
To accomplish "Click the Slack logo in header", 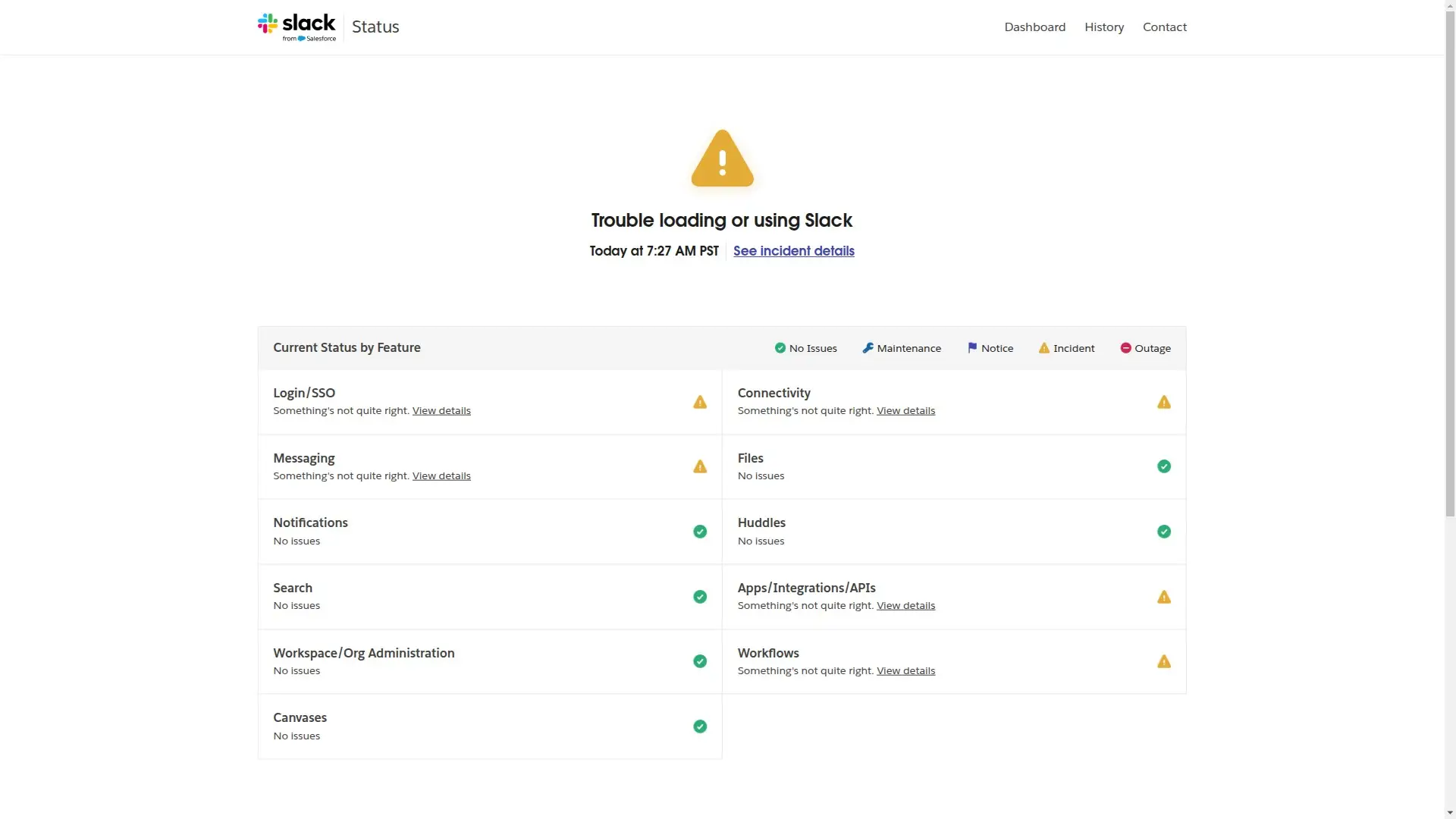I will [x=297, y=27].
